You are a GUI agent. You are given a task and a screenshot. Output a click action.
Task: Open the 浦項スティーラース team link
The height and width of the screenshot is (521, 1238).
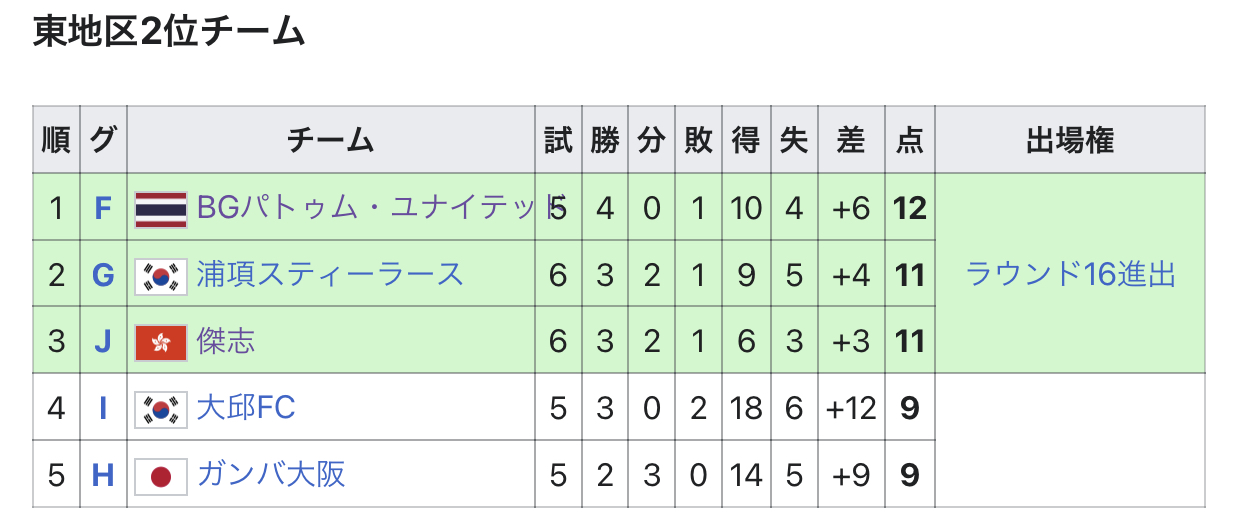point(330,275)
